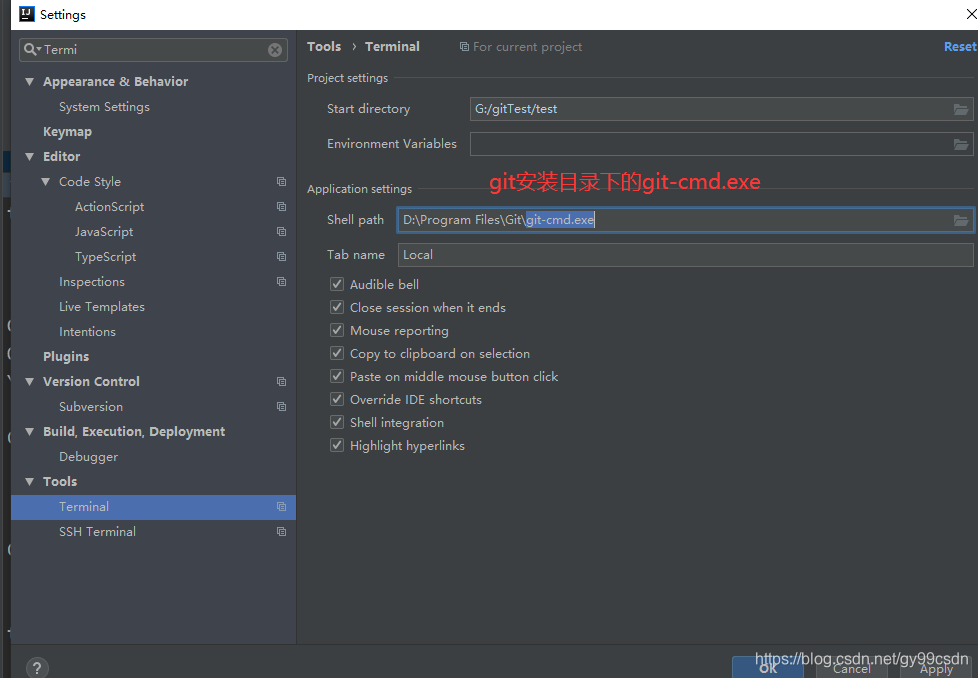This screenshot has width=978, height=678.
Task: Click project-level icon beside Inspections
Action: [x=281, y=281]
